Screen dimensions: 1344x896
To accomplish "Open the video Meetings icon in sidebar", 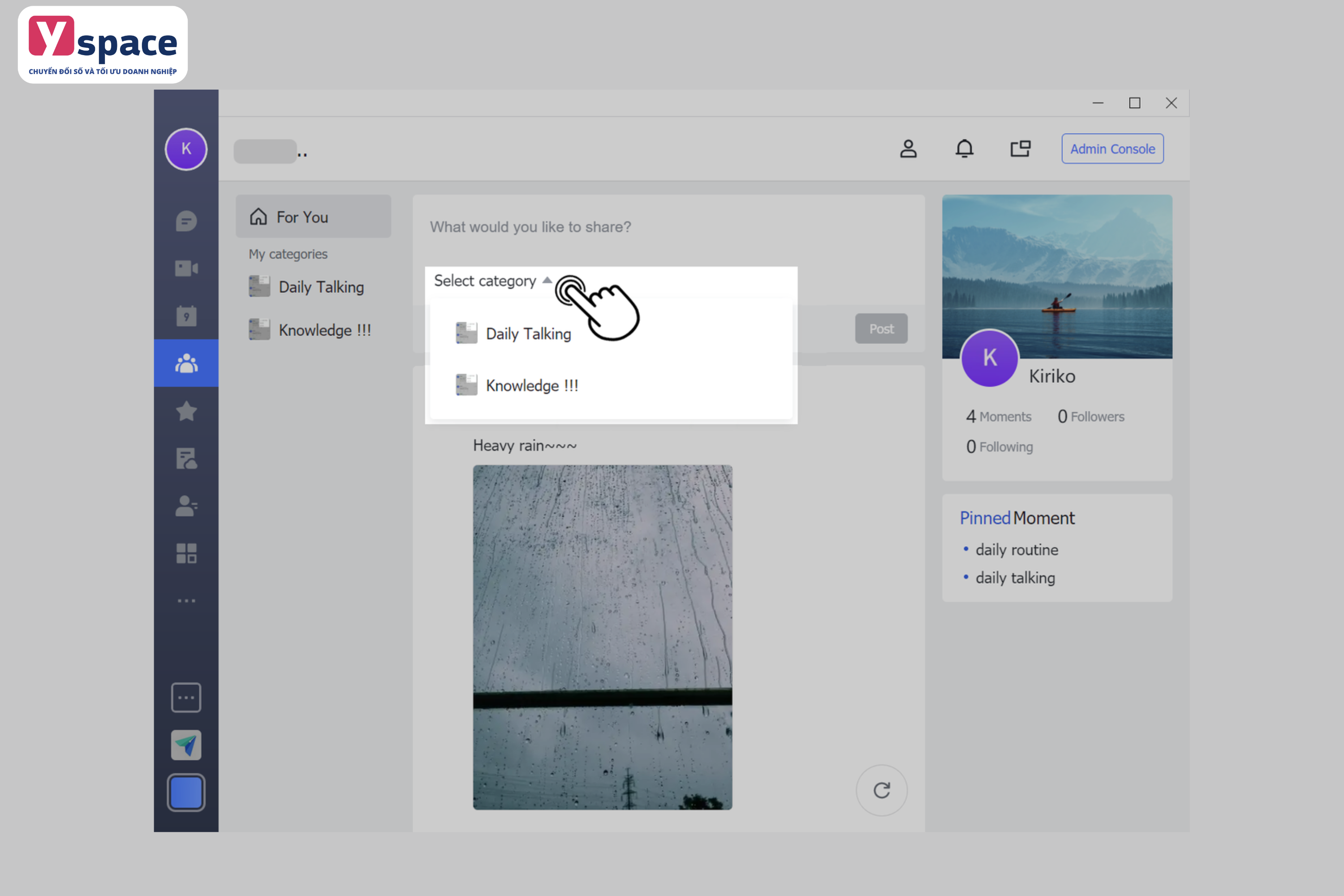I will [x=186, y=268].
